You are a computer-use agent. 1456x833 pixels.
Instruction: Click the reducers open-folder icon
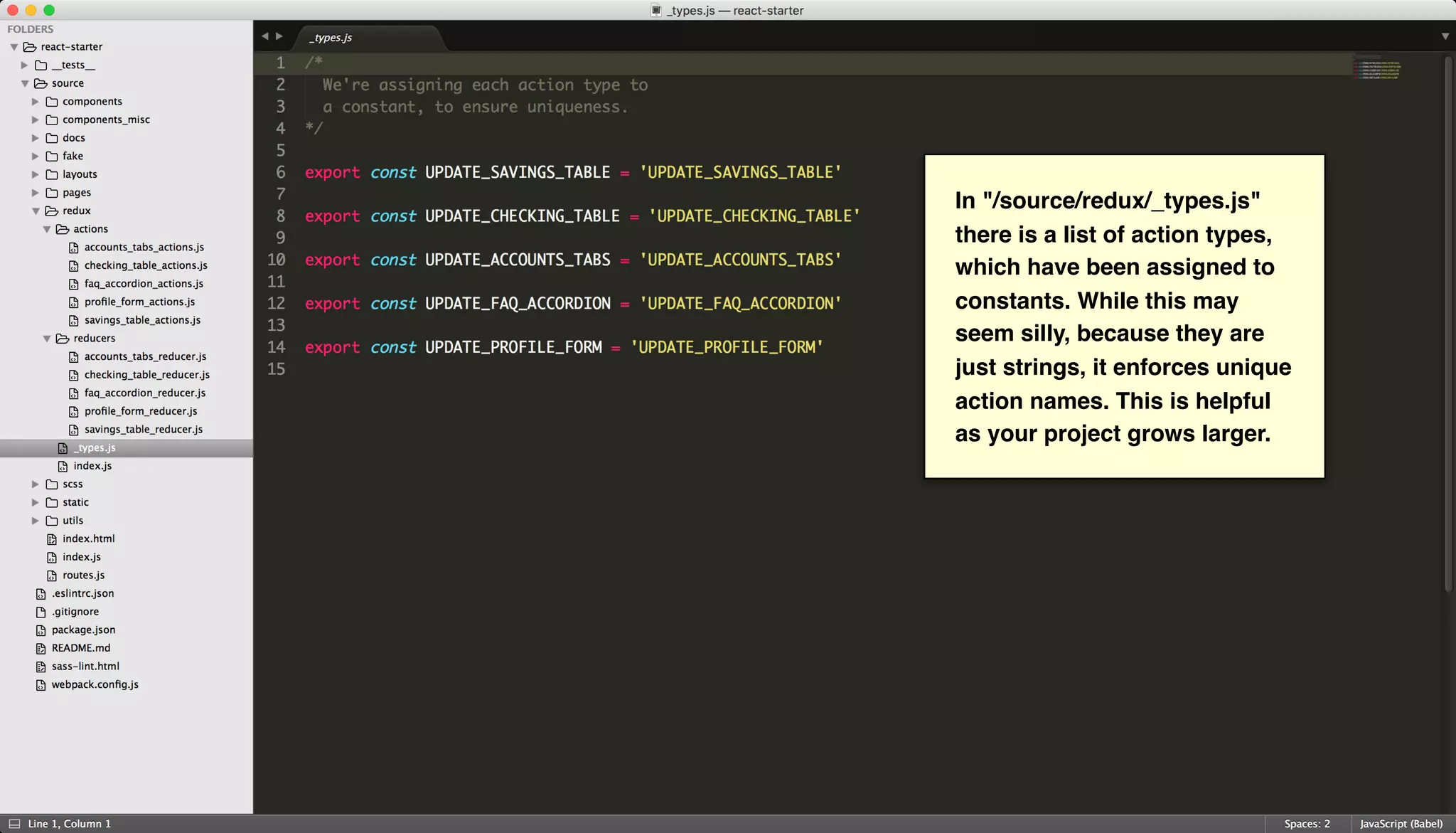click(63, 339)
